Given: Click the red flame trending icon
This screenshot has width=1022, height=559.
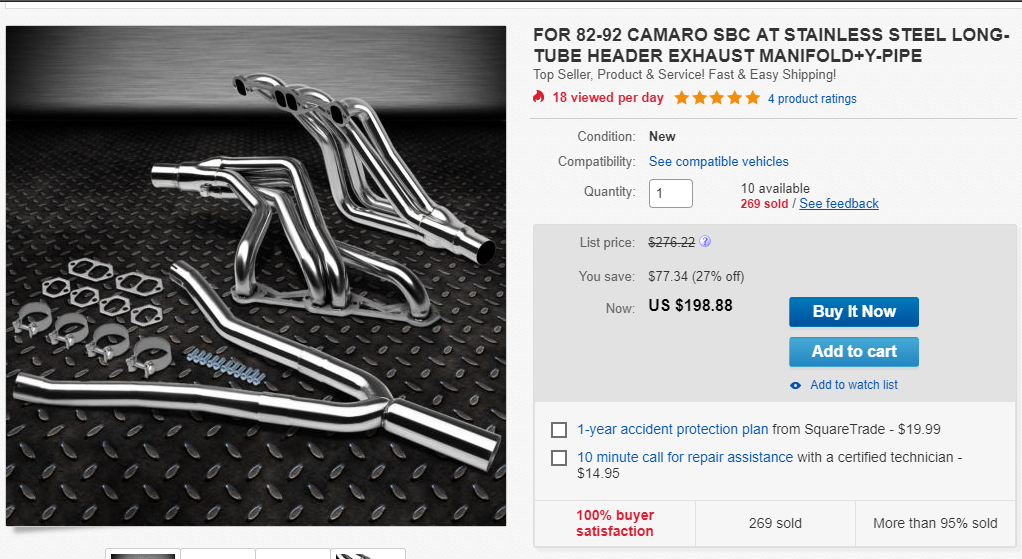Looking at the screenshot, I should (x=539, y=97).
